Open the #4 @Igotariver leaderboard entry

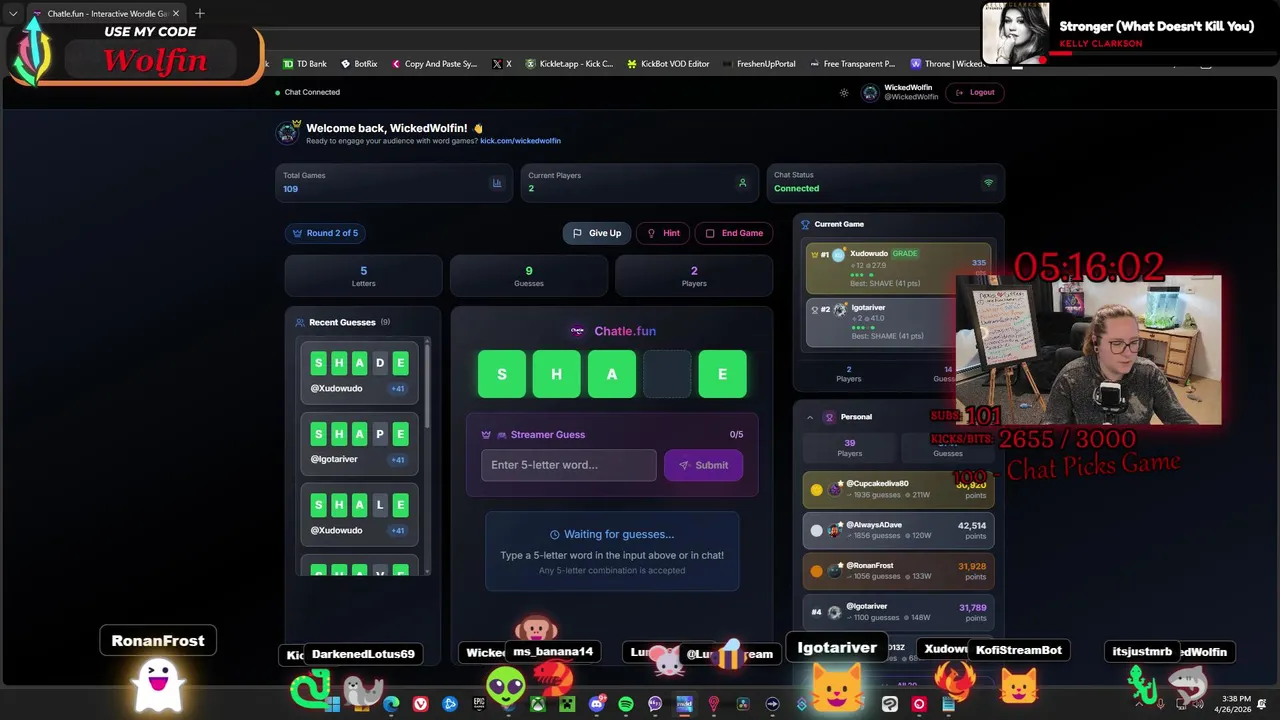(898, 611)
